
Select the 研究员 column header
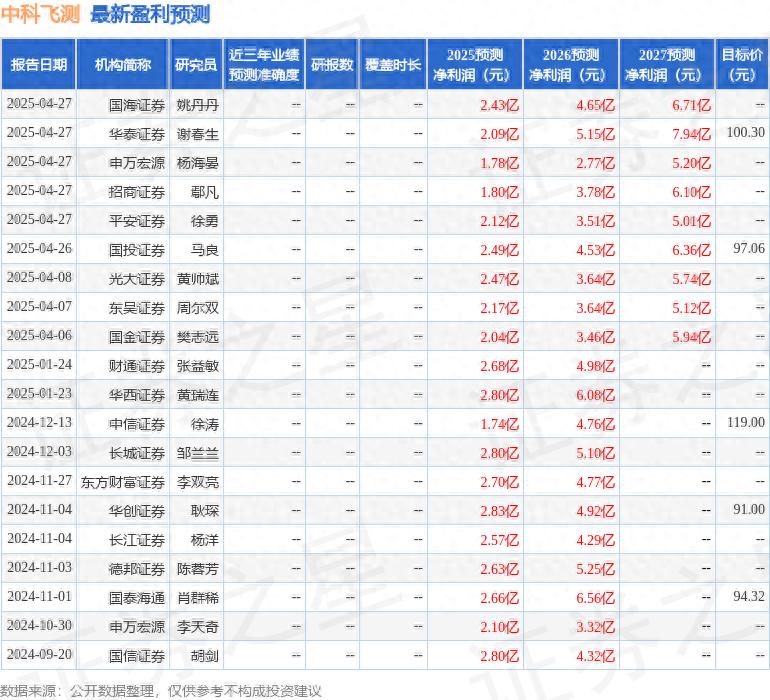196,65
